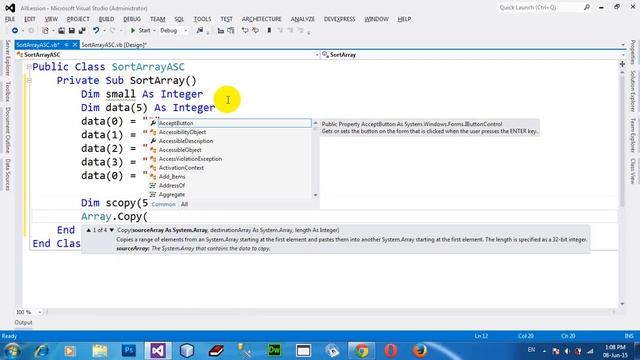Open Google Chrome from the taskbar
This screenshot has width=640, height=360.
click(361, 351)
